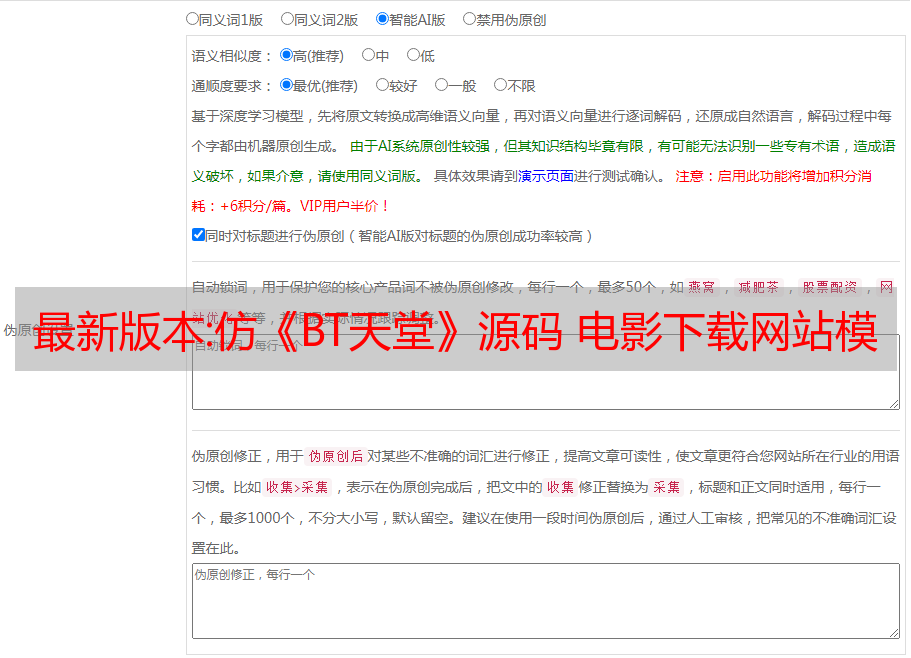Open the 演示页面 link

pyautogui.click(x=545, y=176)
